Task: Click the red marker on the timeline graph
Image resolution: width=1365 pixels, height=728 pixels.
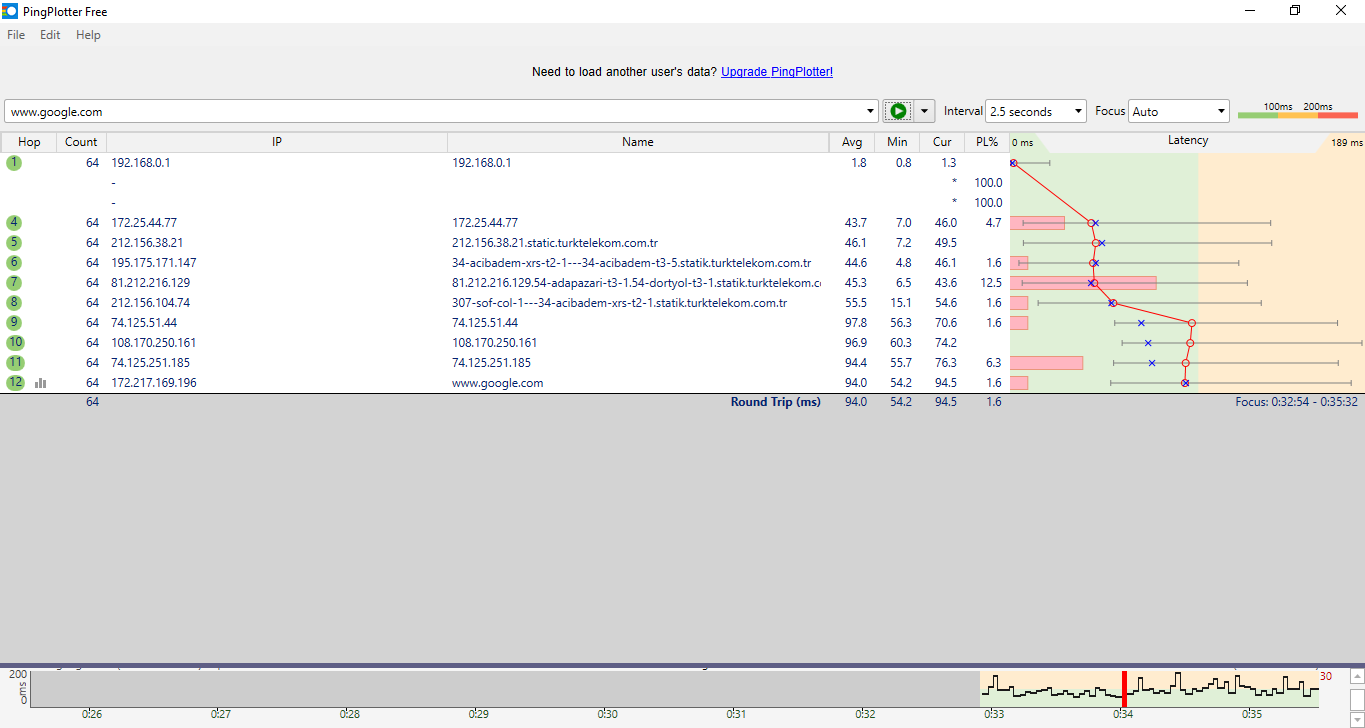Action: pos(1124,689)
